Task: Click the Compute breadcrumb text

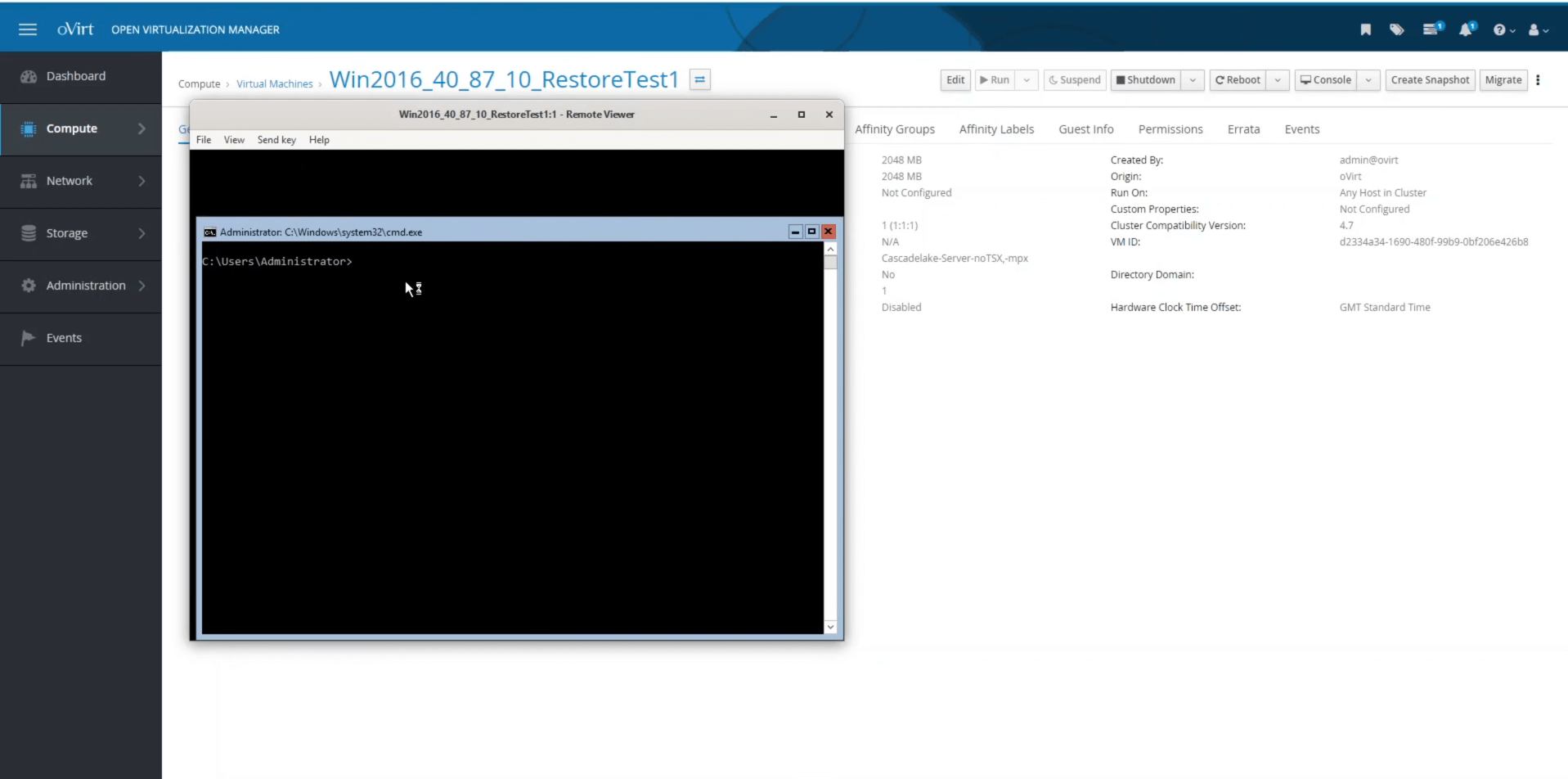Action: 199,83
